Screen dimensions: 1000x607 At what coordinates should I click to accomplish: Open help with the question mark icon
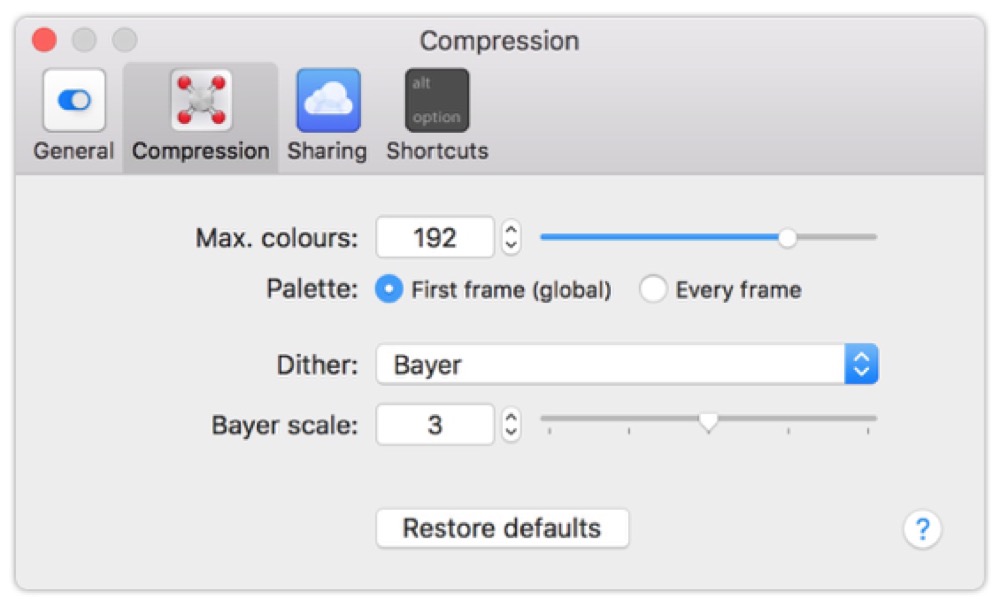922,529
